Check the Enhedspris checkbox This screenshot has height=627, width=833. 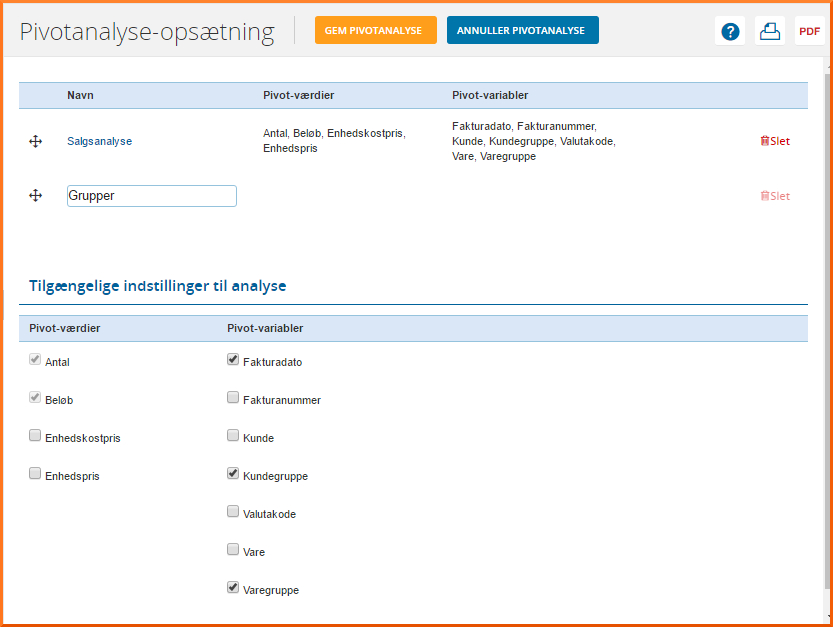tap(35, 473)
